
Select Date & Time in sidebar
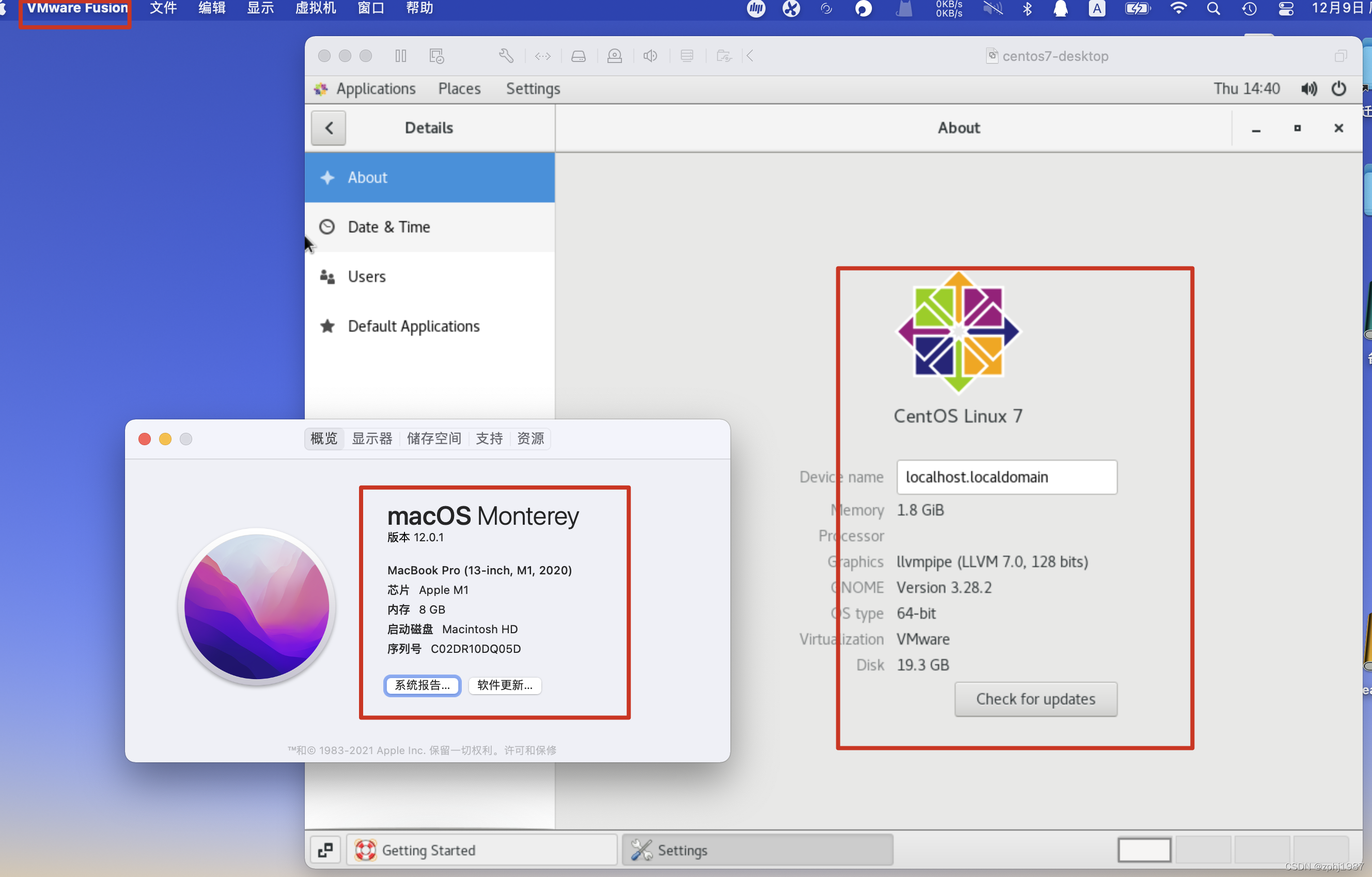(x=430, y=227)
